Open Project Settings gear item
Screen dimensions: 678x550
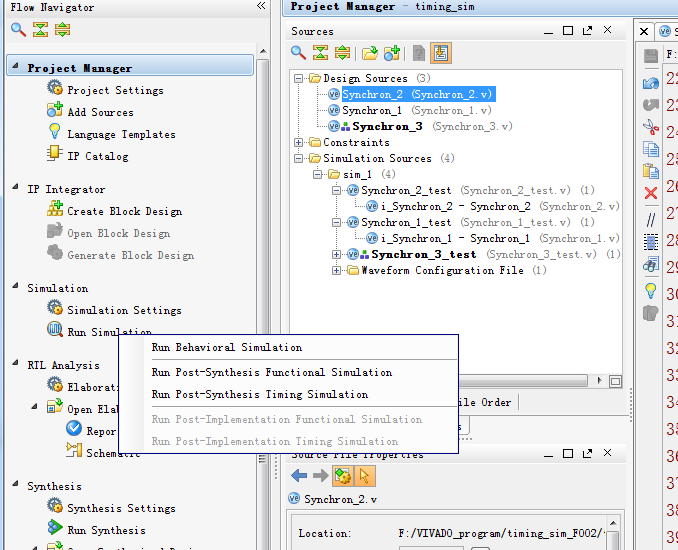click(x=105, y=90)
